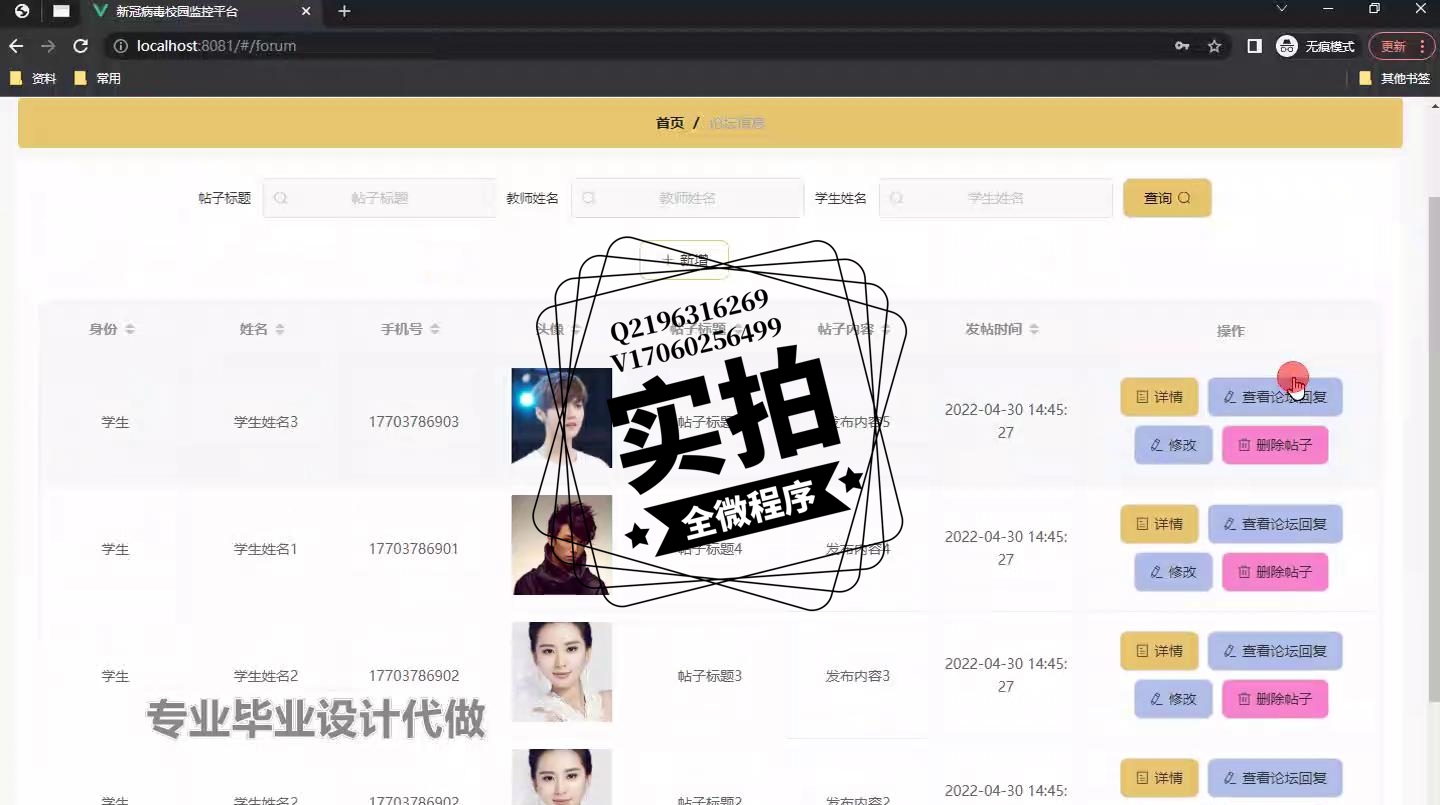
Task: Open the 资料 bookmark folder
Action: point(33,78)
